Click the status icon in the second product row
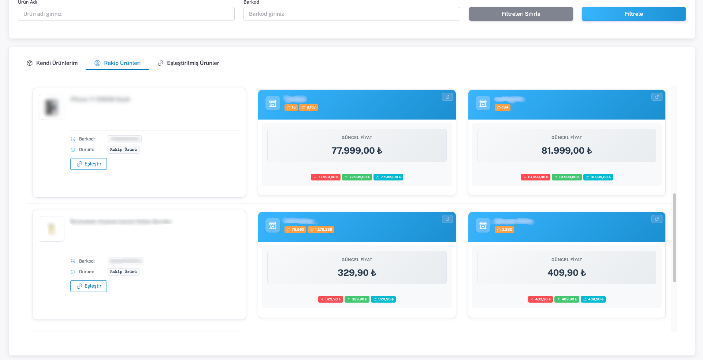 (73, 272)
